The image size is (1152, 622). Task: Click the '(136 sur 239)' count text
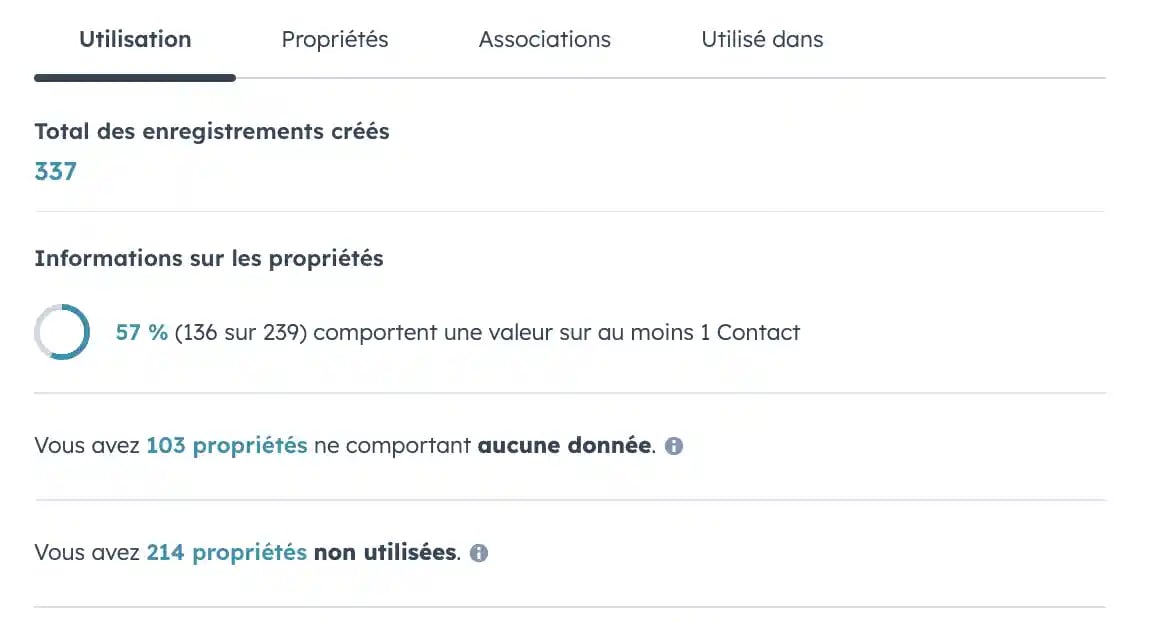[241, 333]
